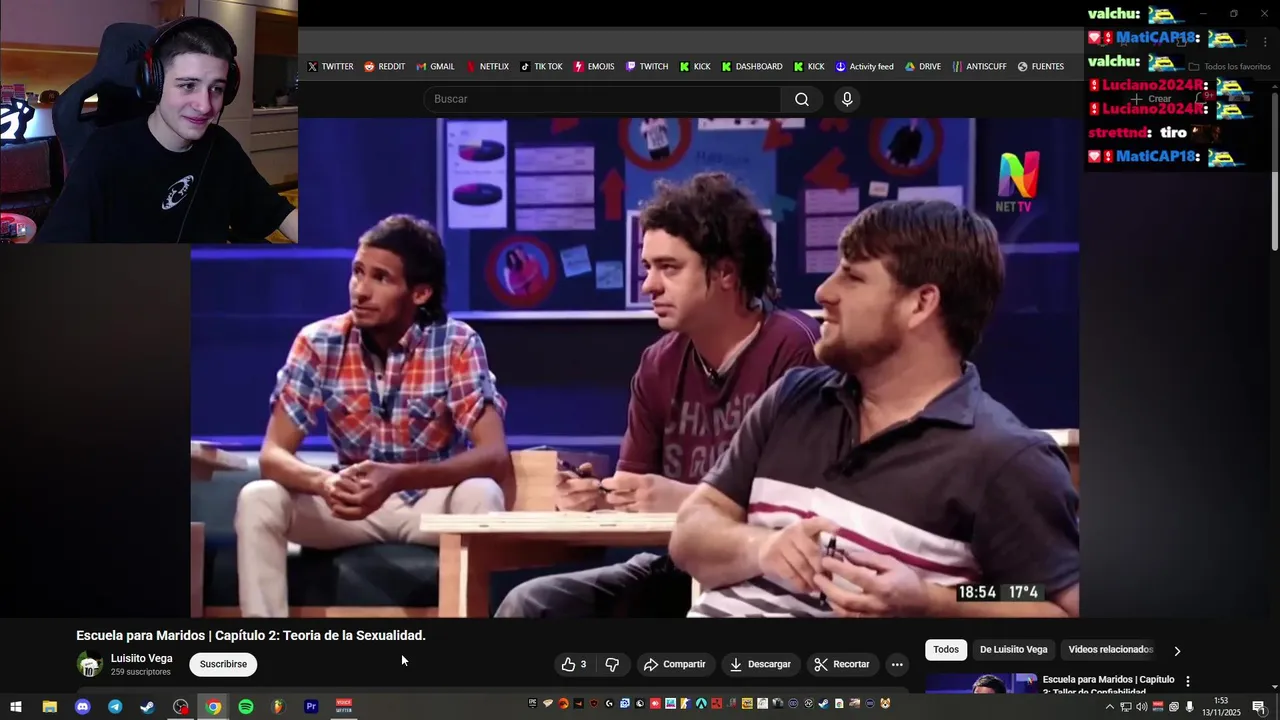The width and height of the screenshot is (1280, 720).
Task: Open Adobe Premiere Pro from the taskbar
Action: coord(311,707)
